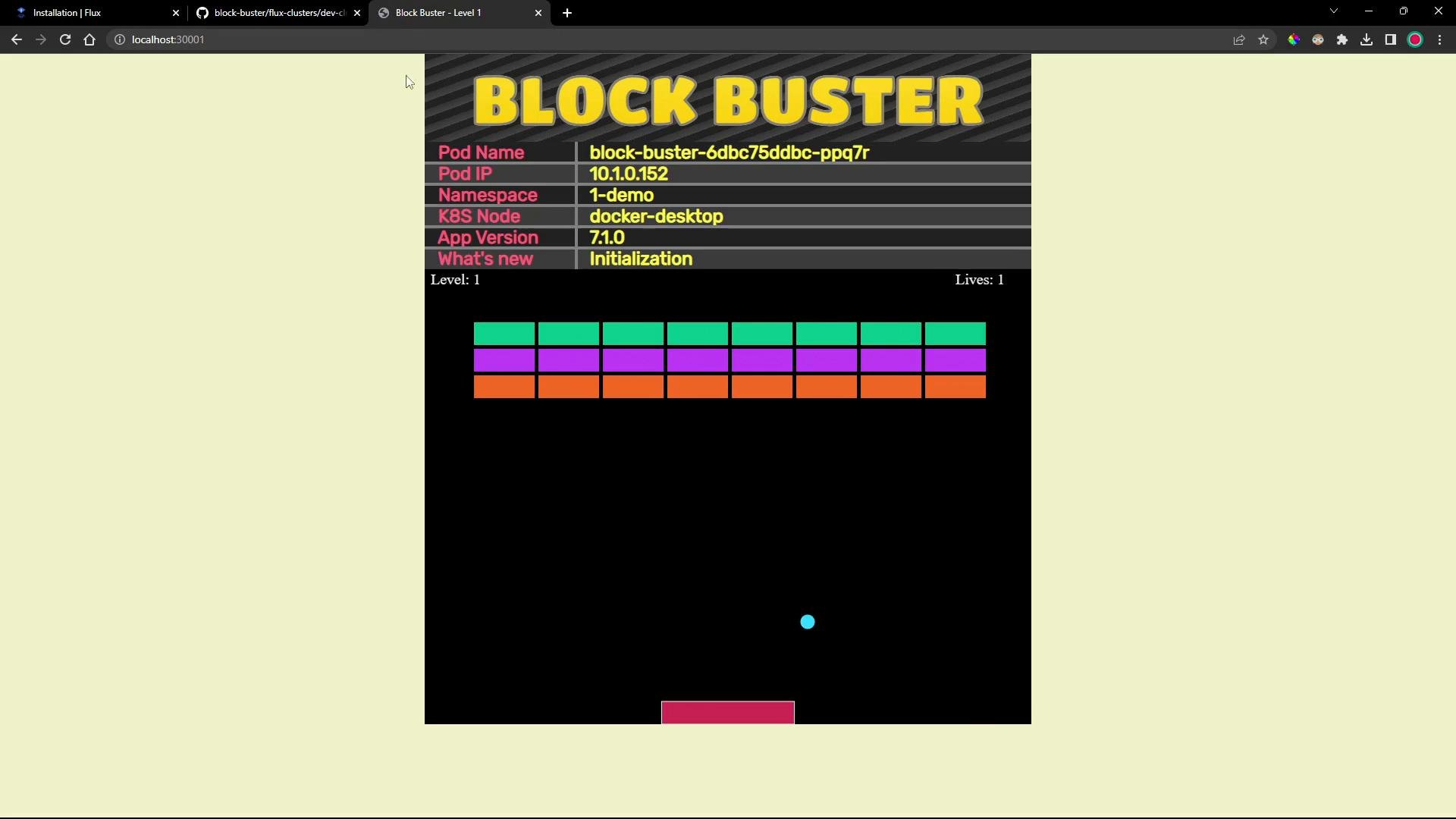Open a new browser tab
The height and width of the screenshot is (819, 1456).
point(567,13)
